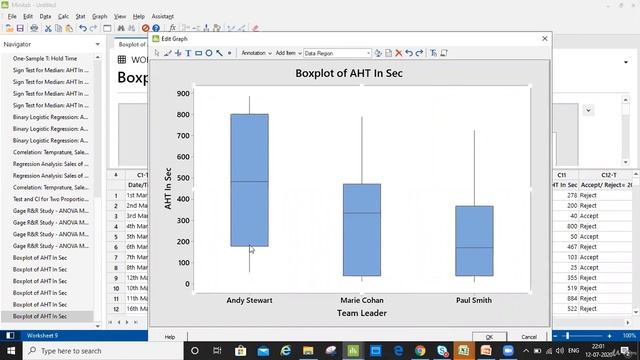The height and width of the screenshot is (360, 640).
Task: Select the Line arrow drawing tool
Action: click(219, 53)
